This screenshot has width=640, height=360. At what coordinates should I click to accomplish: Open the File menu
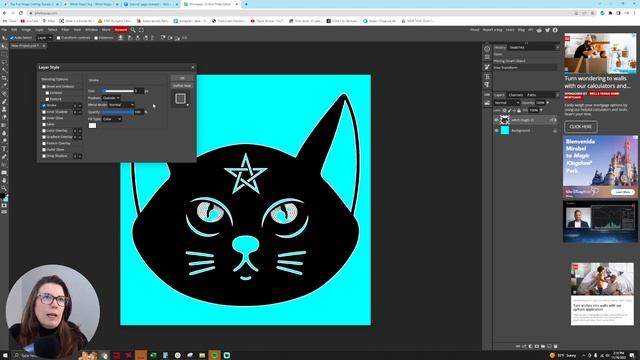point(4,30)
